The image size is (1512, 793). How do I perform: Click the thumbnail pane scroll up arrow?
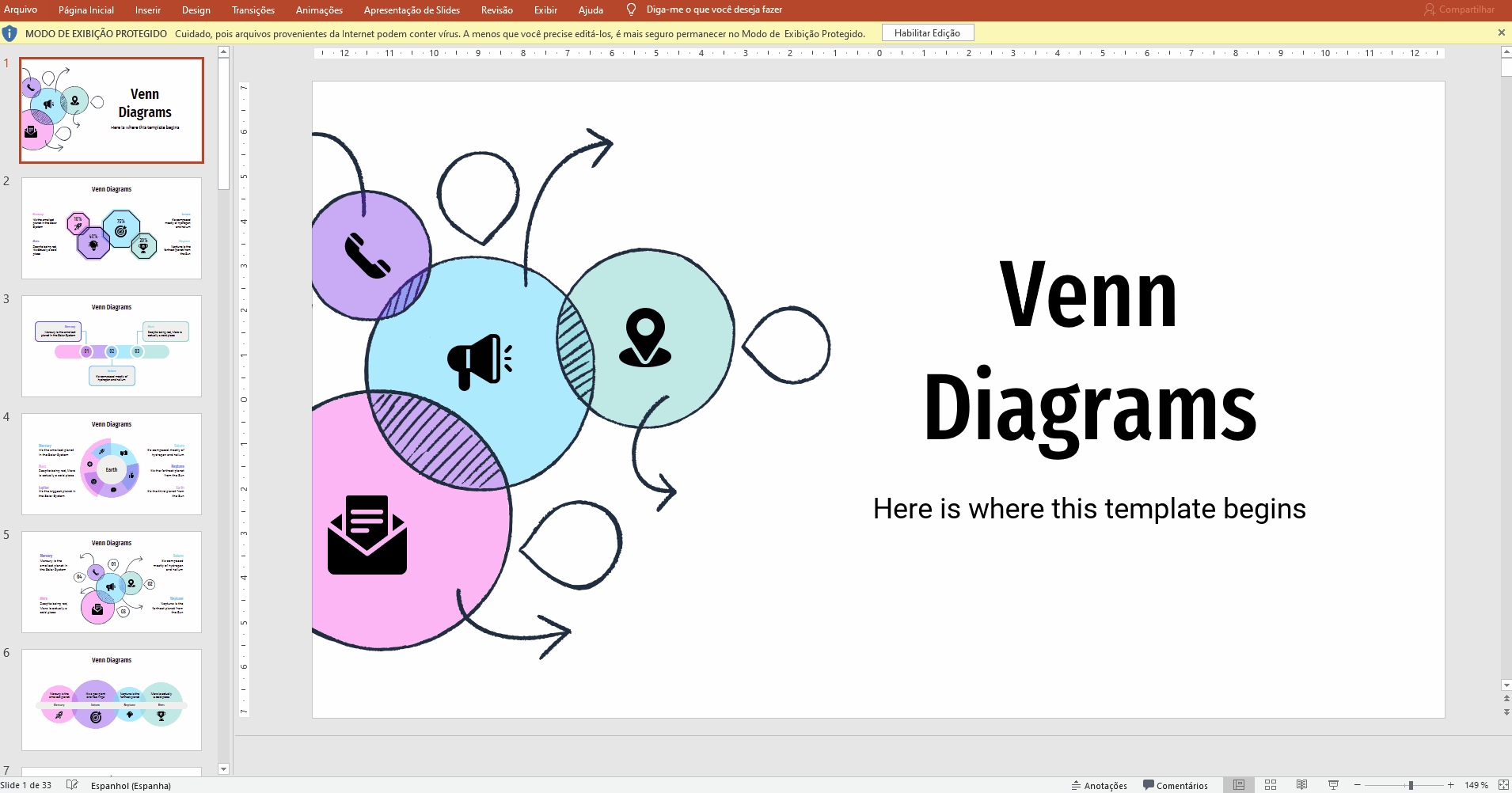click(223, 52)
